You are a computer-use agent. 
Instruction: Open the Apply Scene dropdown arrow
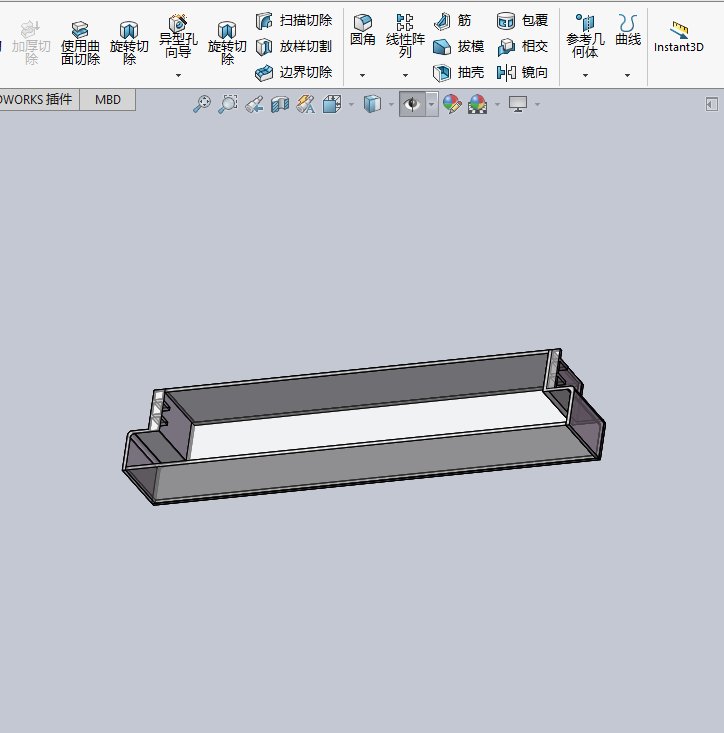[497, 104]
